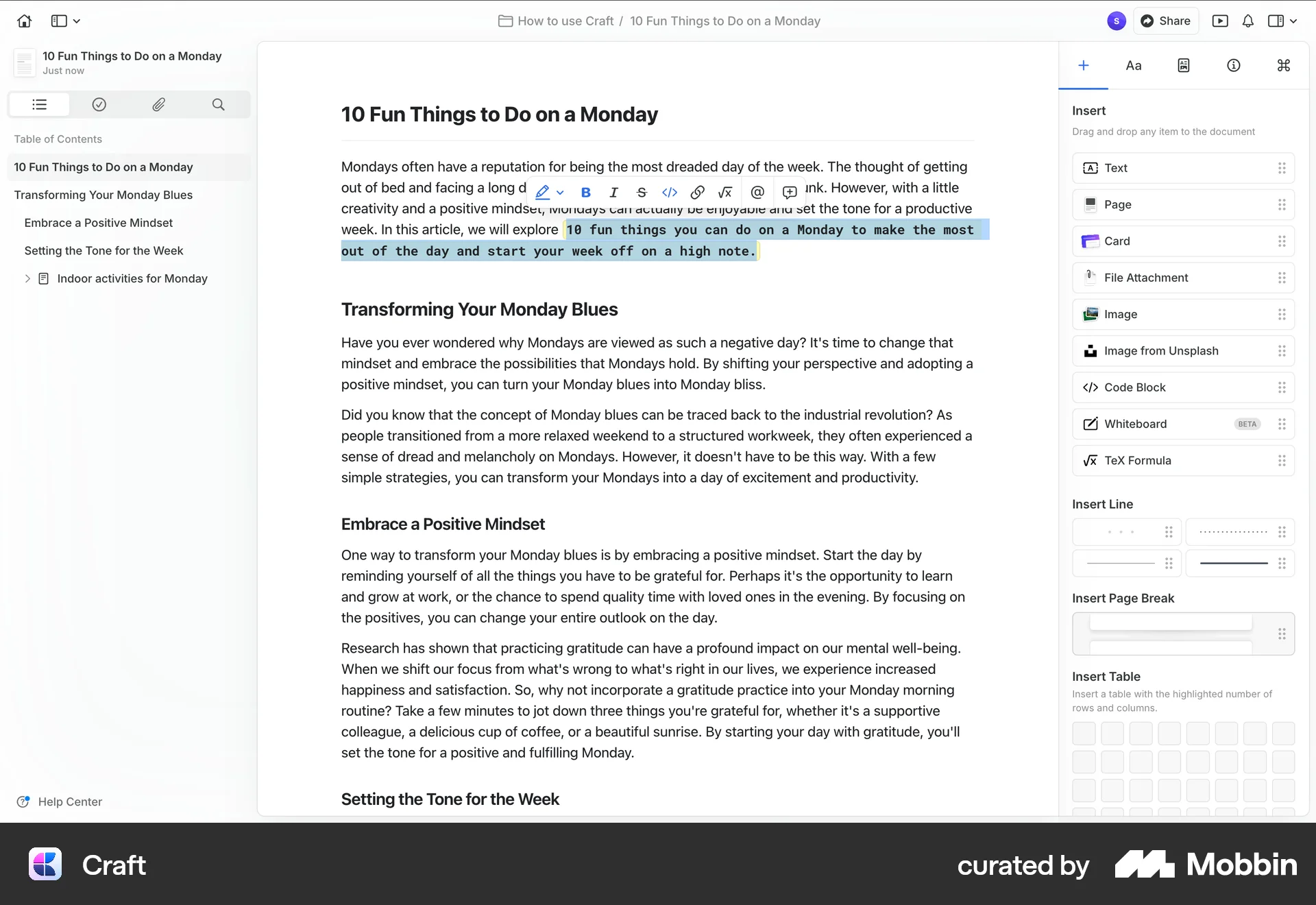The height and width of the screenshot is (905, 1316).
Task: Expand Indoor activities for Monday item
Action: 27,278
